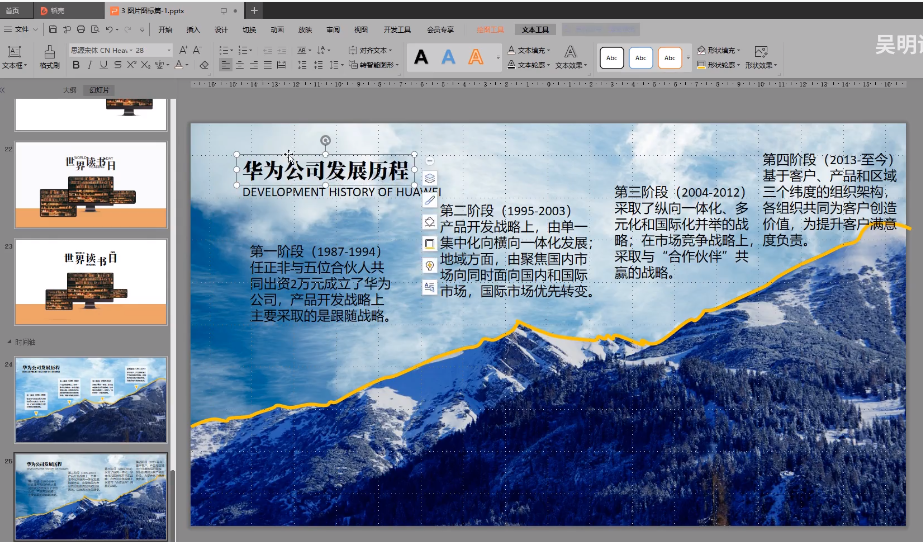This screenshot has height=542, width=923.
Task: Click the minus collapse icon beside title box
Action: 430,161
